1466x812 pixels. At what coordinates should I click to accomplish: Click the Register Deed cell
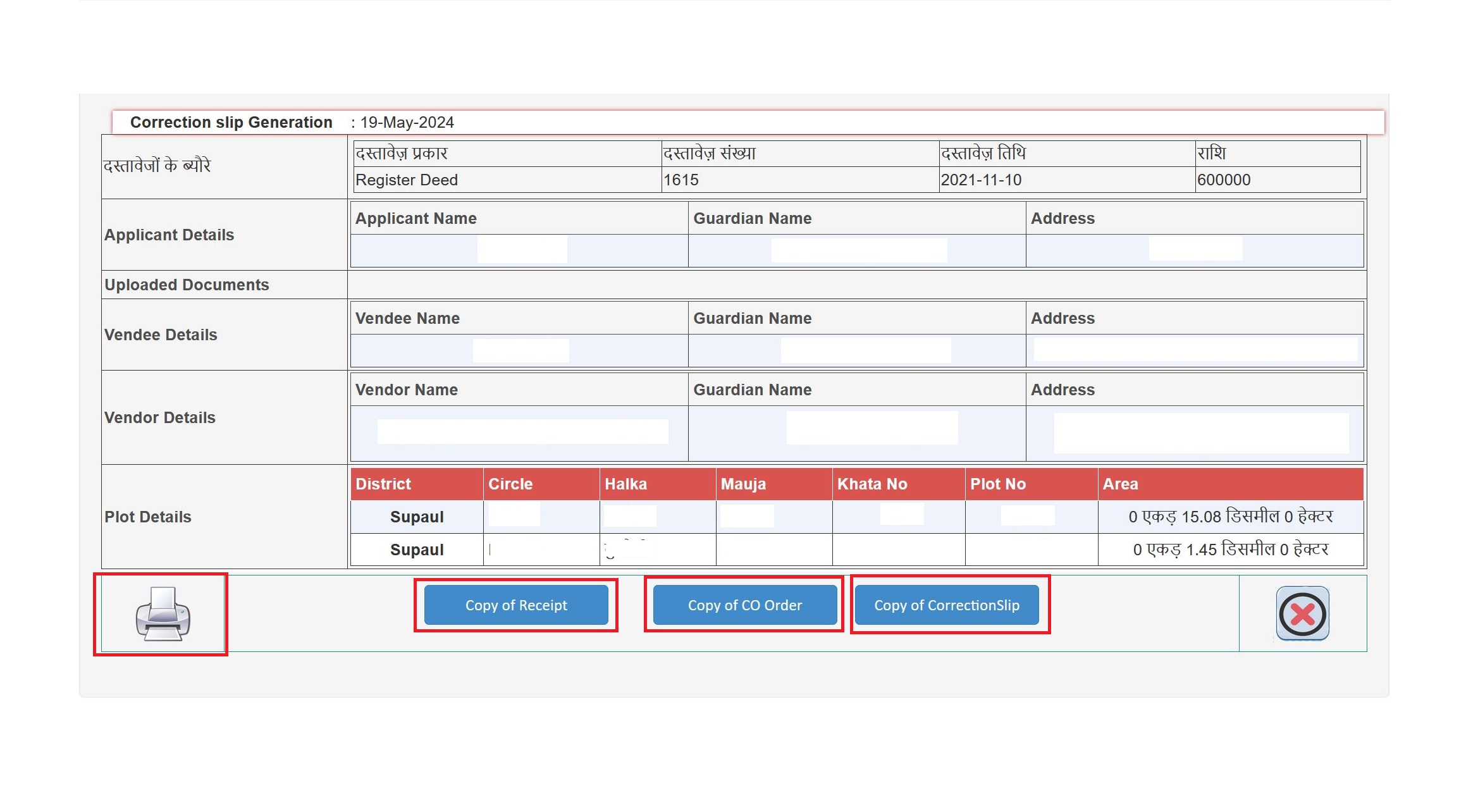(407, 180)
